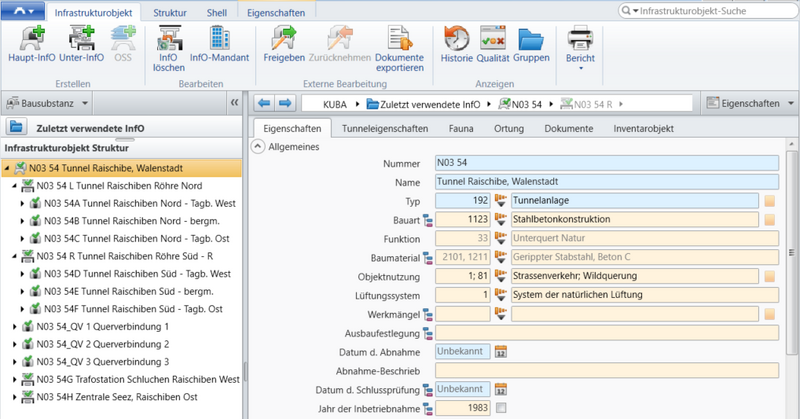The image size is (800, 419).
Task: Click InfO löschen in the ribbon
Action: click(168, 49)
